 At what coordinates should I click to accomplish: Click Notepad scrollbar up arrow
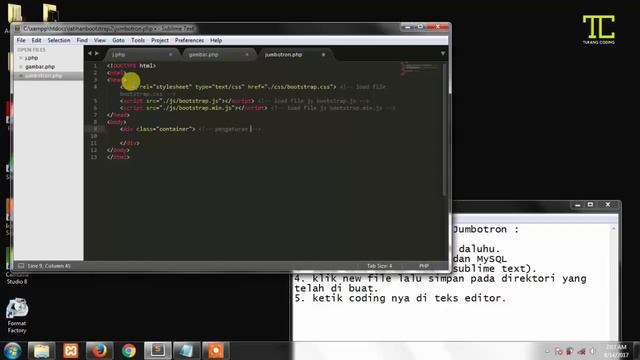coord(614,229)
